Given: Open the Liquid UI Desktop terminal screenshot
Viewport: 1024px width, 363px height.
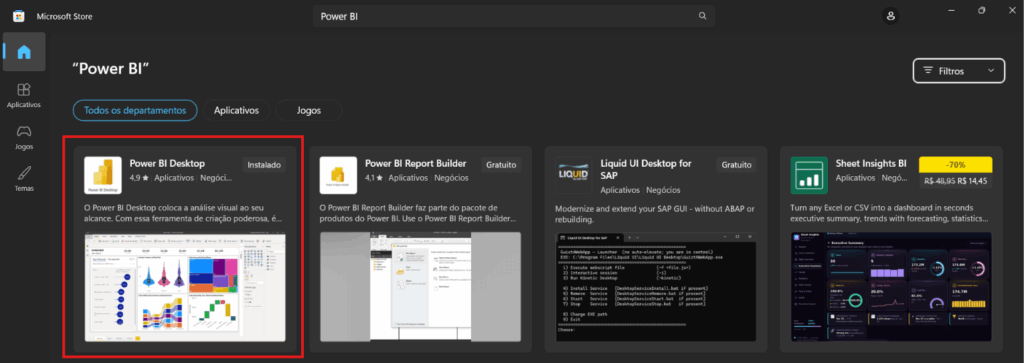Looking at the screenshot, I should click(x=656, y=287).
